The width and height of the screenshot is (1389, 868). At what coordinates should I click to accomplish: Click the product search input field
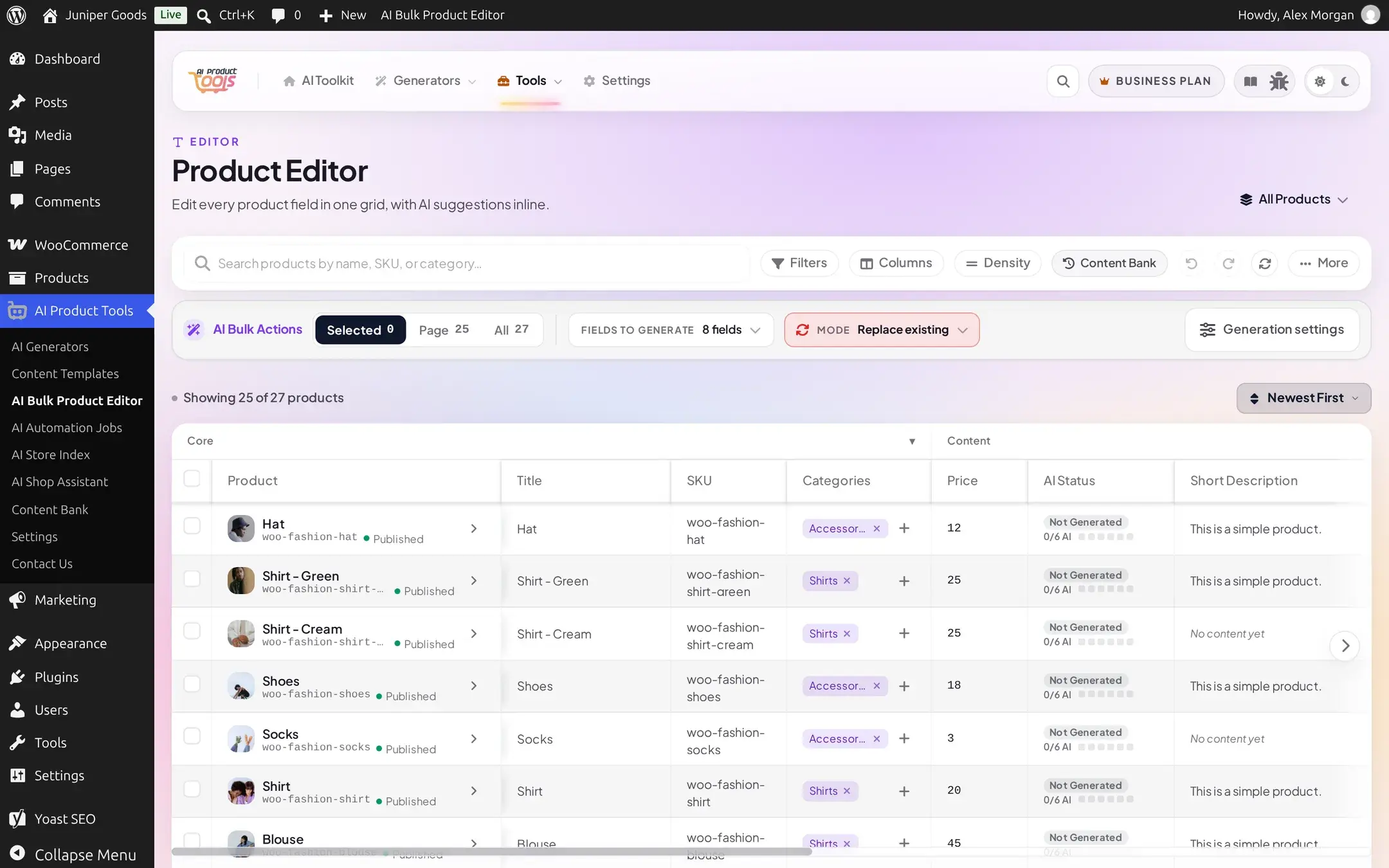tap(468, 264)
